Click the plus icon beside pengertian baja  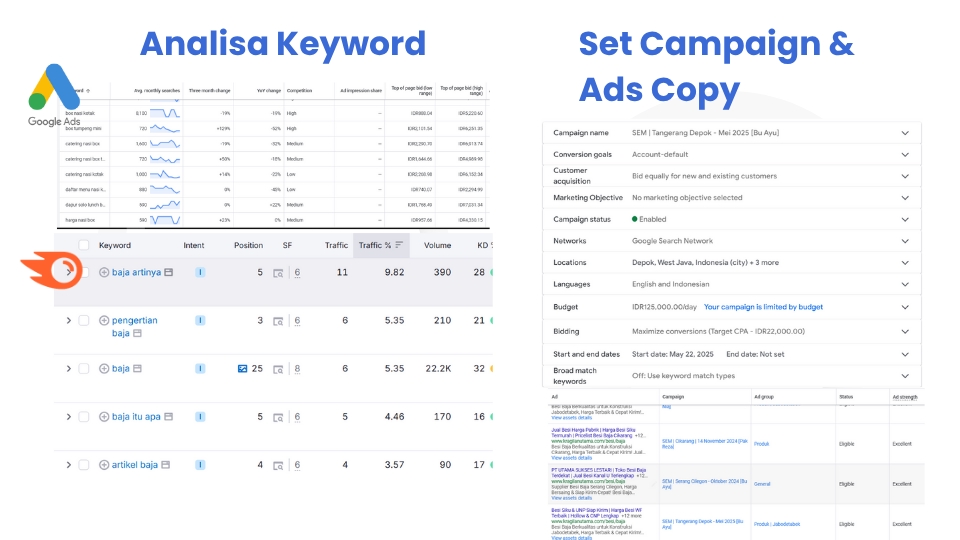click(x=104, y=320)
